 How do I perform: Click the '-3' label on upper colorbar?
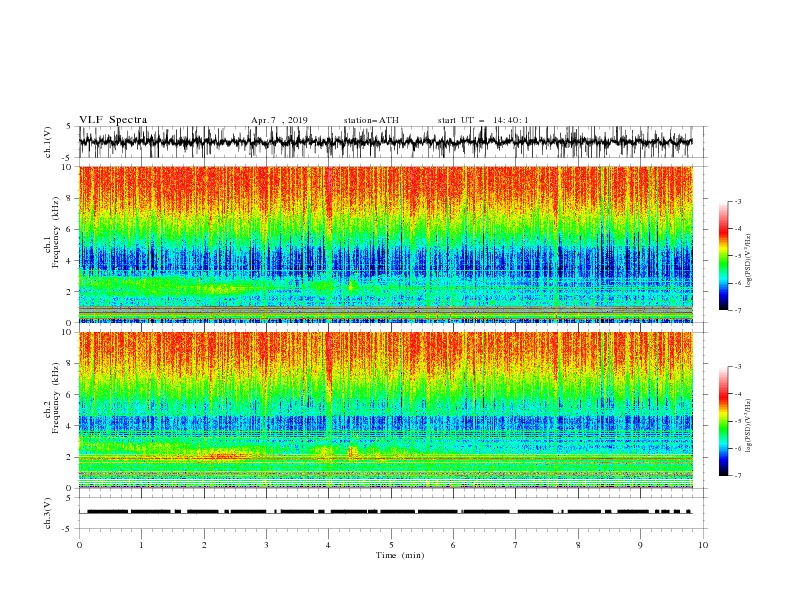pyautogui.click(x=737, y=201)
